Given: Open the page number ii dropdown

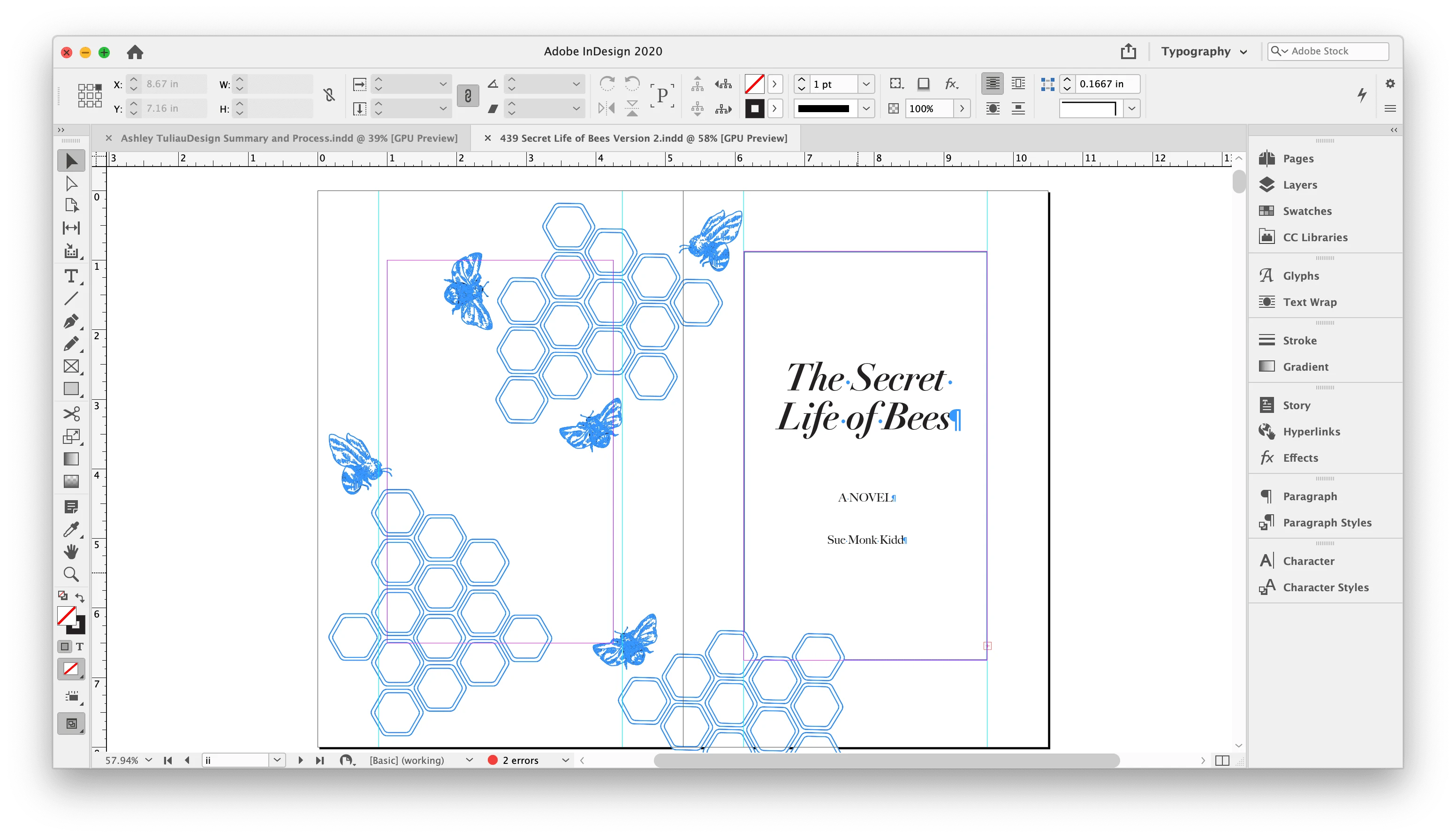Looking at the screenshot, I should [277, 760].
